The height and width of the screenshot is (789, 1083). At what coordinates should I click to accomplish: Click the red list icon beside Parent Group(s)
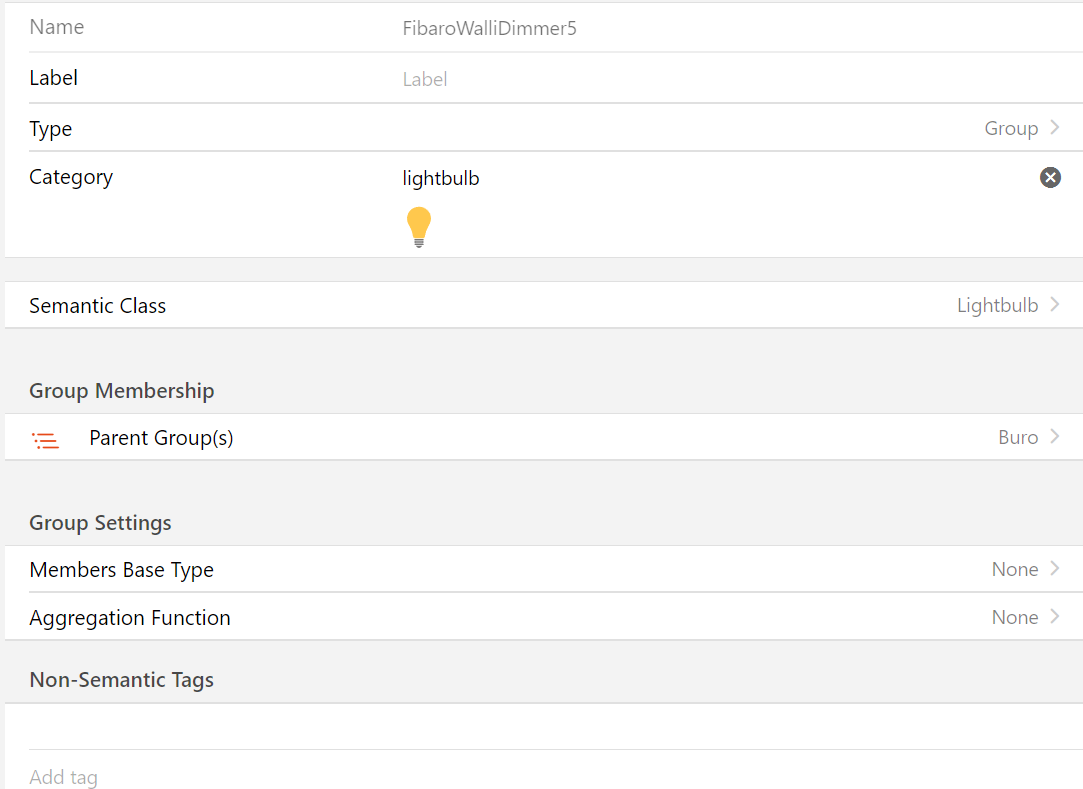click(x=45, y=439)
